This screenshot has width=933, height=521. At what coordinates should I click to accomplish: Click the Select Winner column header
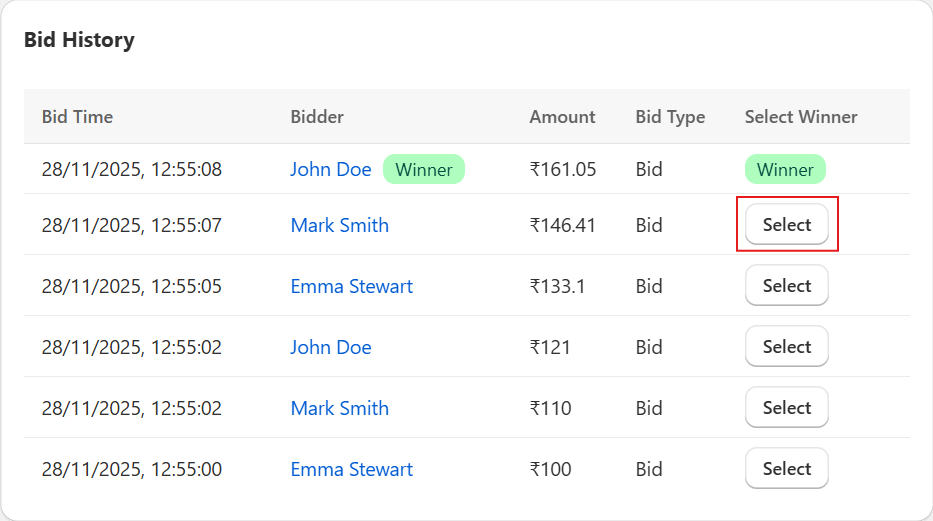click(801, 117)
